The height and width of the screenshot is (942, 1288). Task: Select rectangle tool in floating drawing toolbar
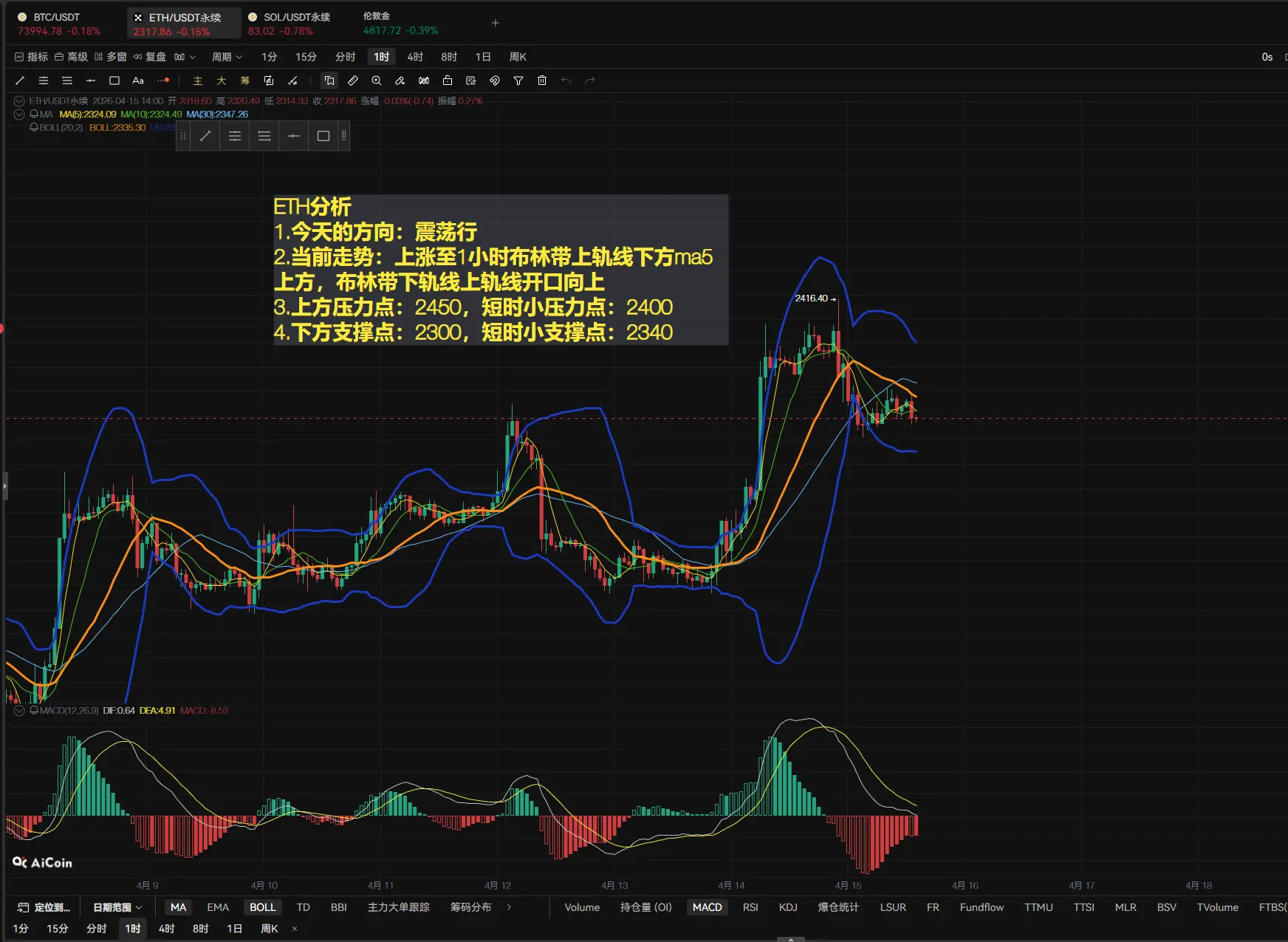pyautogui.click(x=323, y=136)
